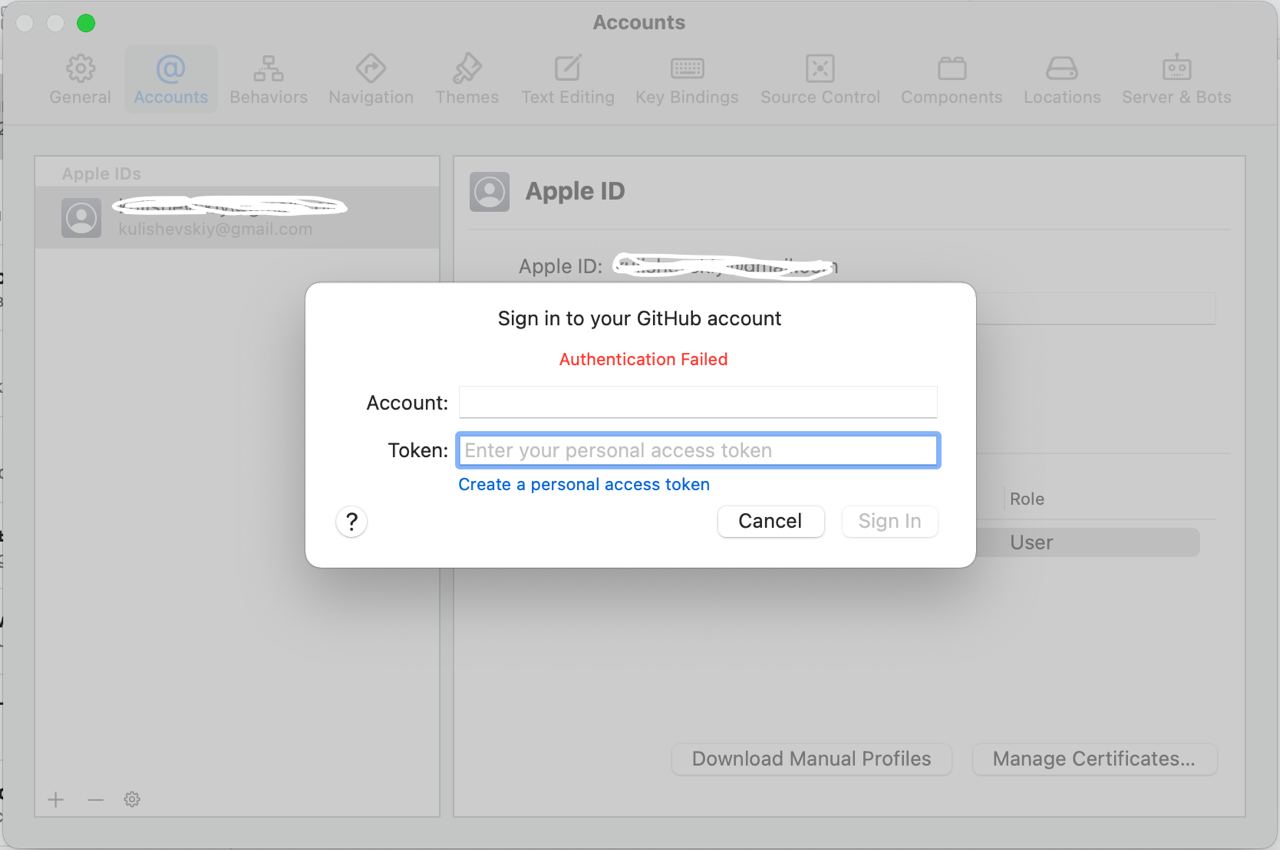Screen dimensions: 1280x850
Task: Click Download Manual Profiles button
Action: [x=811, y=759]
